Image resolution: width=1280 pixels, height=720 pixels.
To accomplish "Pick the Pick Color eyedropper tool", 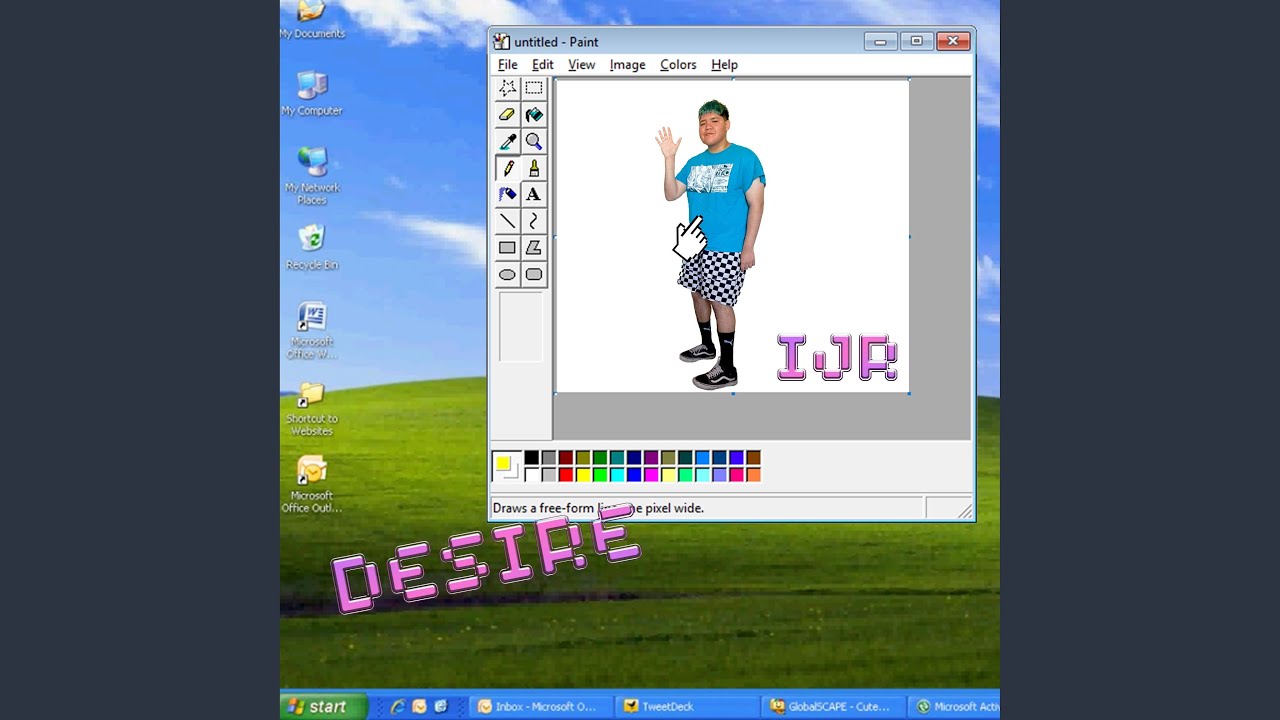I will pos(507,141).
